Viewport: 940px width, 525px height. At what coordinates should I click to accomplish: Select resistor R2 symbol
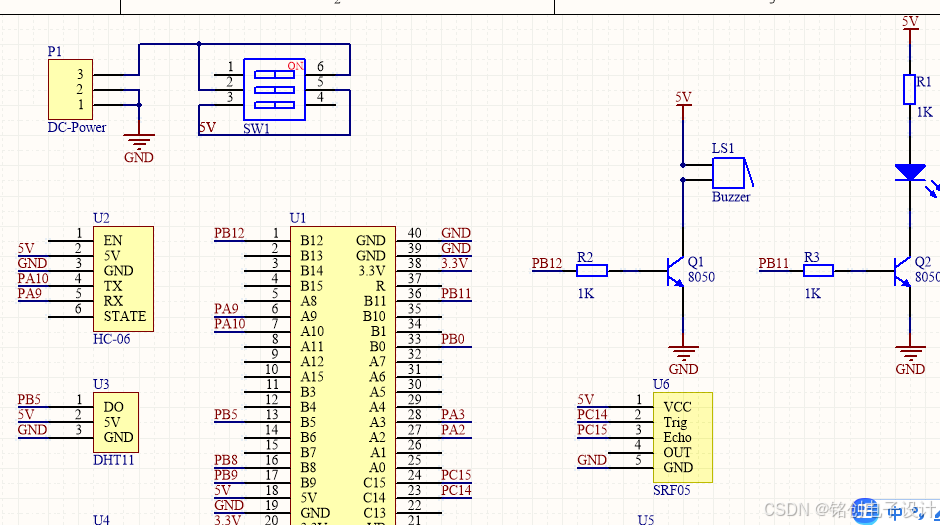pyautogui.click(x=592, y=271)
